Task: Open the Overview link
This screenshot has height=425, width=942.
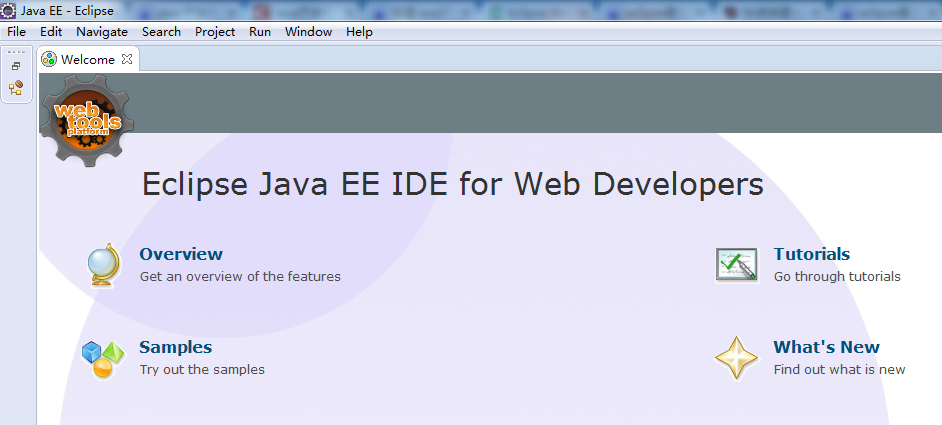Action: coord(181,254)
